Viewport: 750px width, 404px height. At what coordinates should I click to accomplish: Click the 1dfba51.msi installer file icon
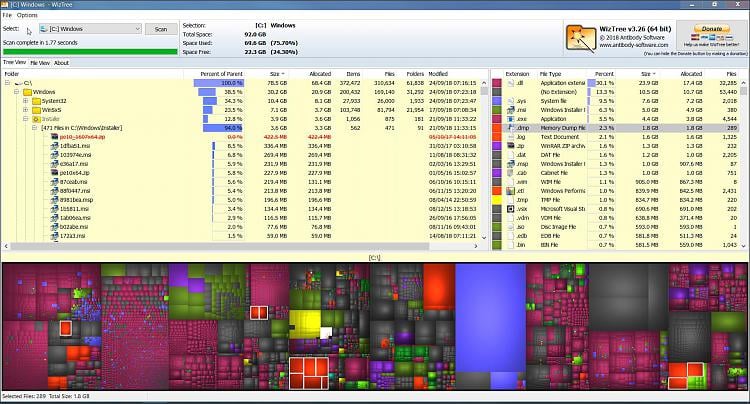point(55,146)
